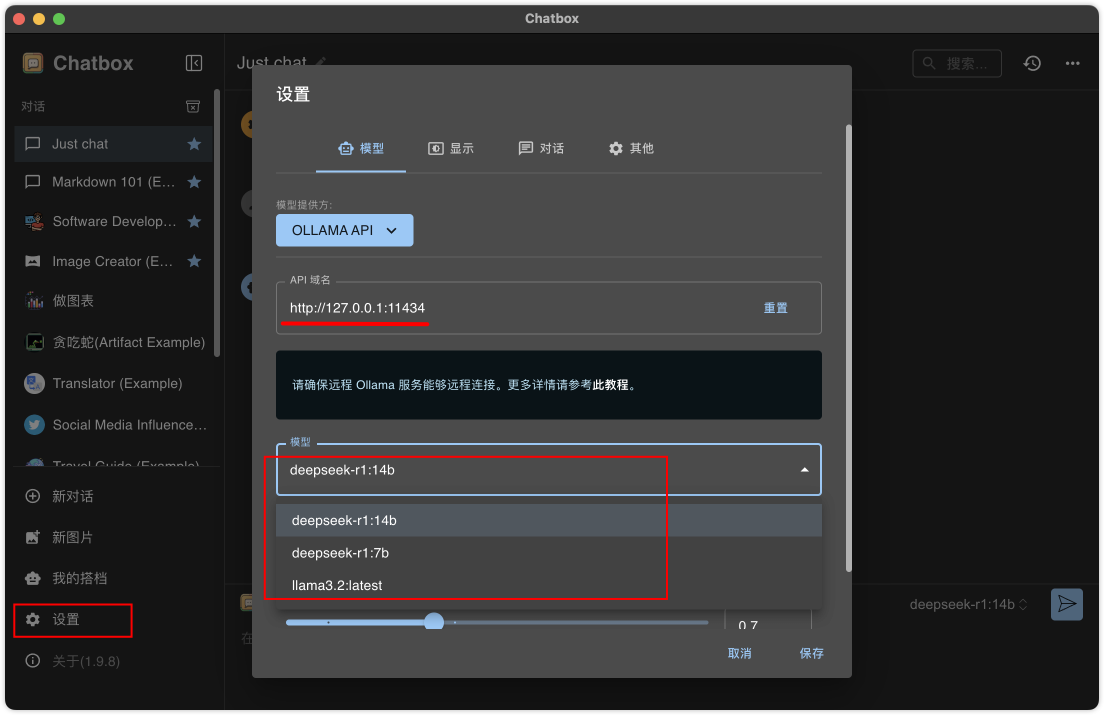The height and width of the screenshot is (715, 1104).
Task: Open the 做图表 conversation
Action: [x=113, y=300]
